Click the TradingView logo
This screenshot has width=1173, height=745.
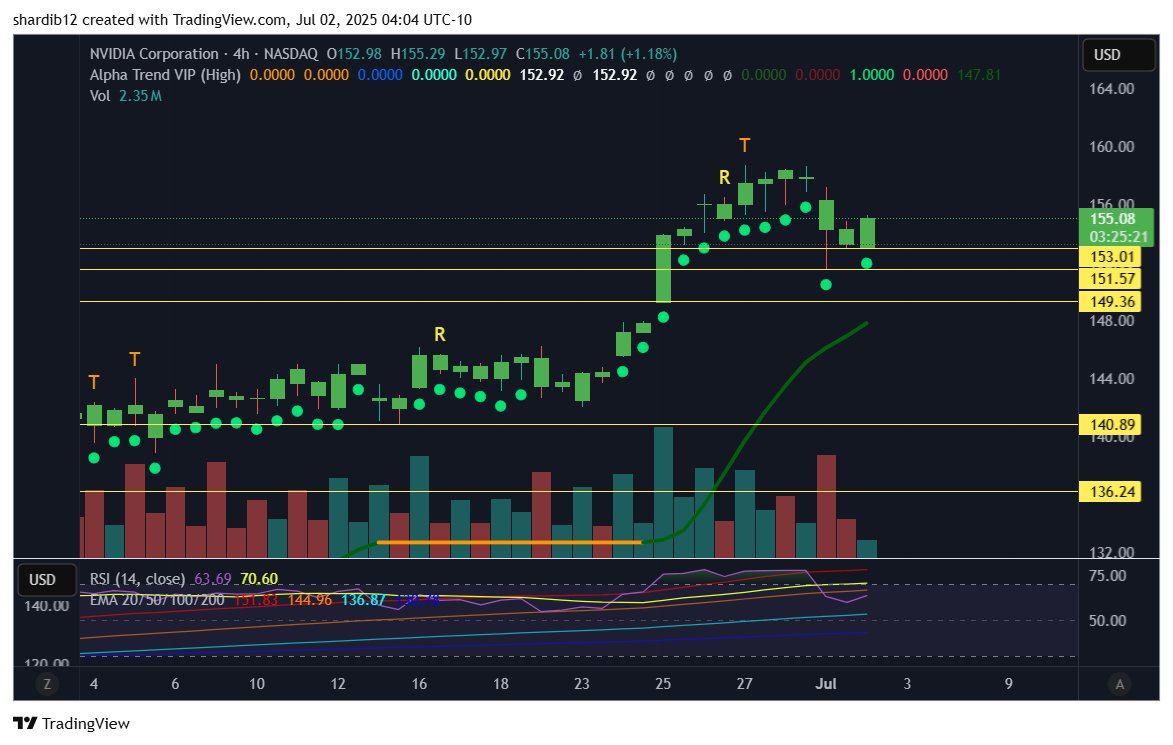72,723
